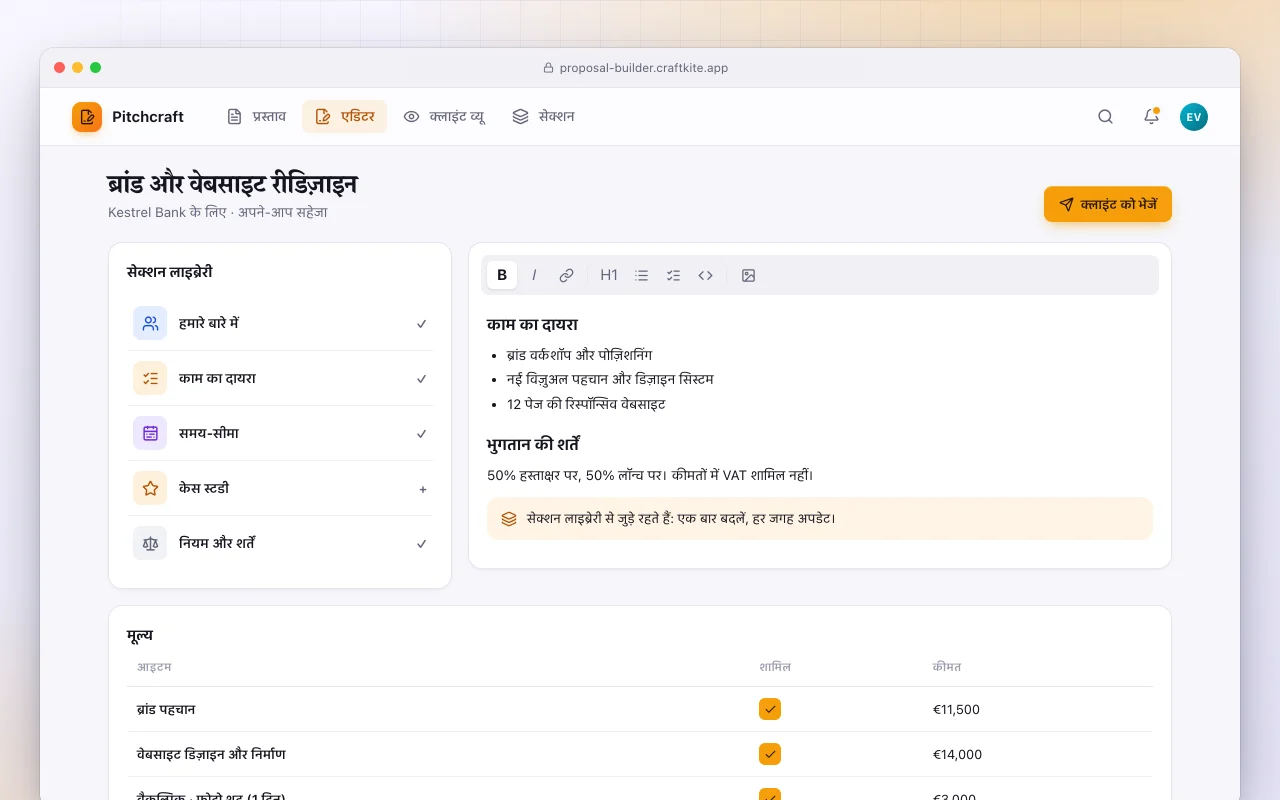Uncheck the ब्रांड पहचान included checkbox
Image resolution: width=1280 pixels, height=800 pixels.
770,709
